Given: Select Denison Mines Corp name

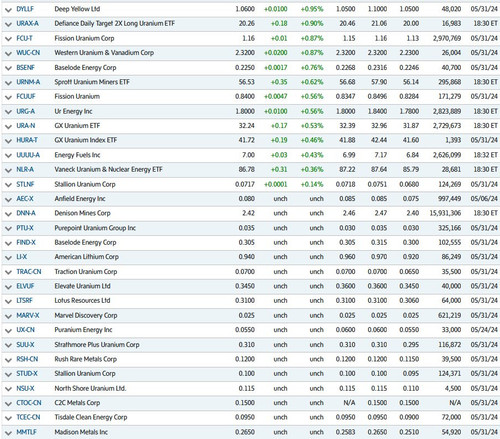Looking at the screenshot, I should (x=82, y=213).
